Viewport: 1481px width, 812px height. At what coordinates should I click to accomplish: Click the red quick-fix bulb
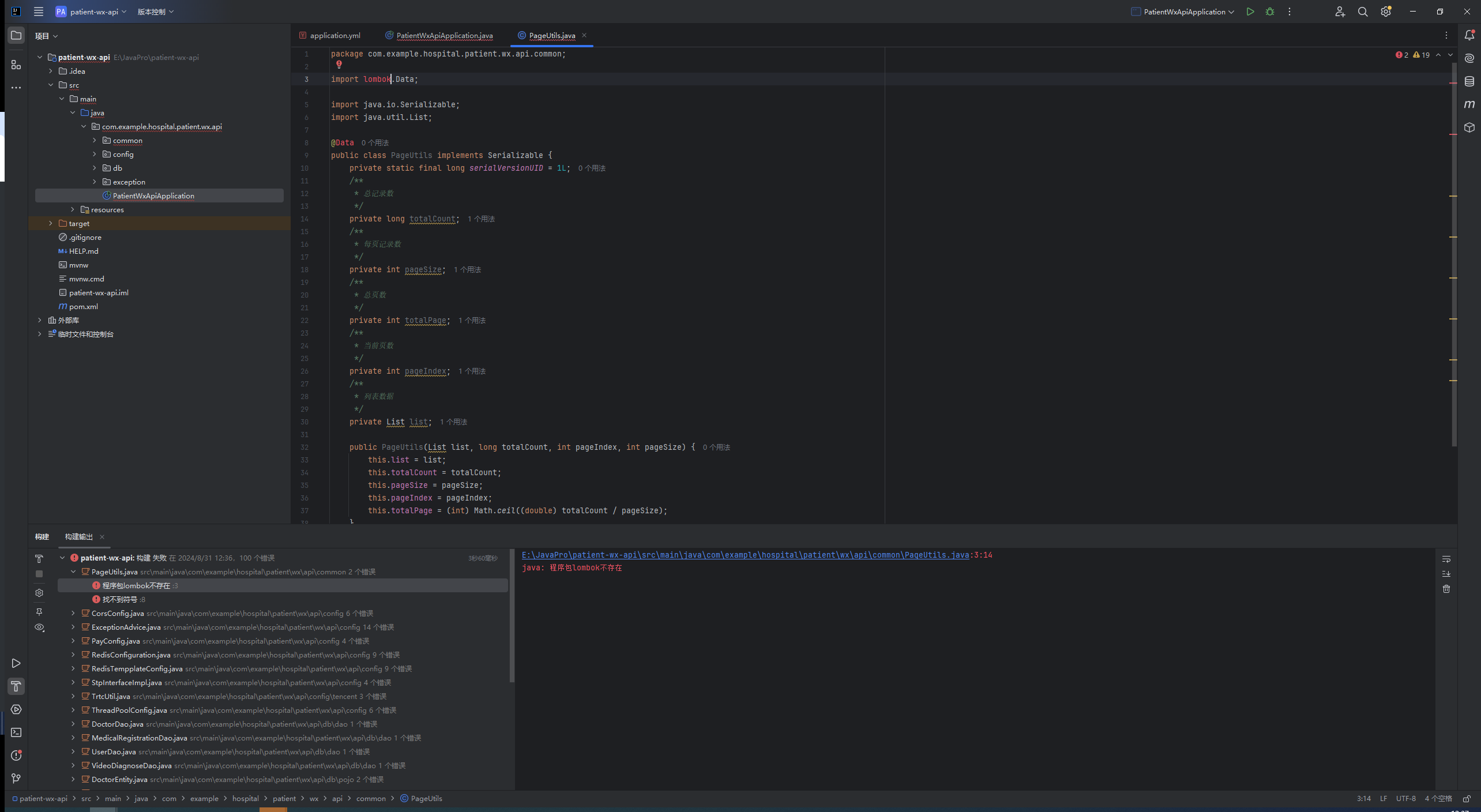(339, 65)
